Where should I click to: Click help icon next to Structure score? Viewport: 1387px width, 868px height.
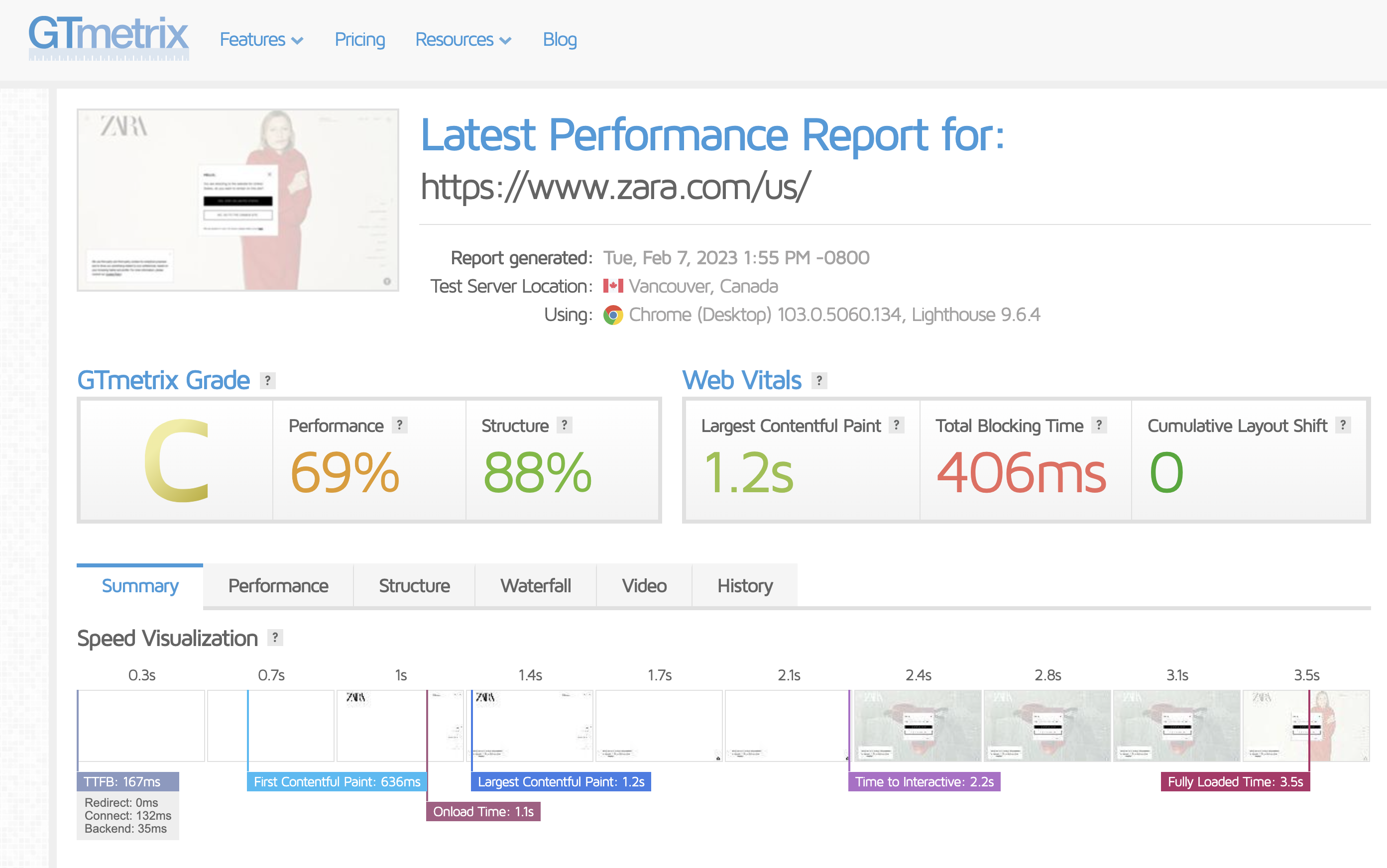[x=565, y=426]
